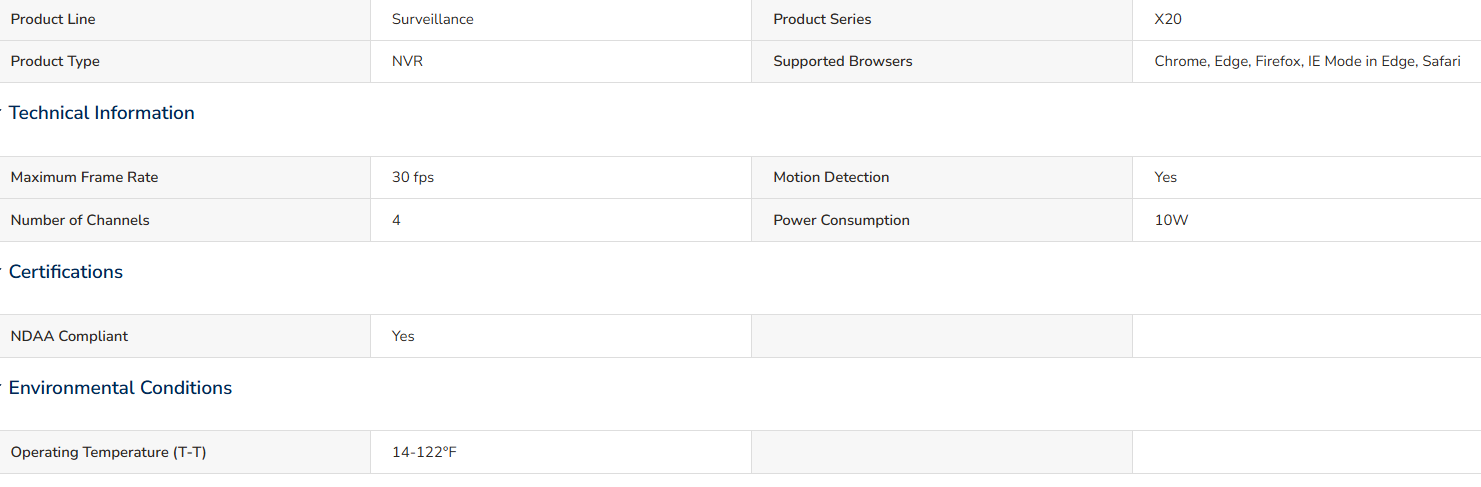The height and width of the screenshot is (487, 1481).
Task: Click the Number of Channels label
Action: click(80, 220)
